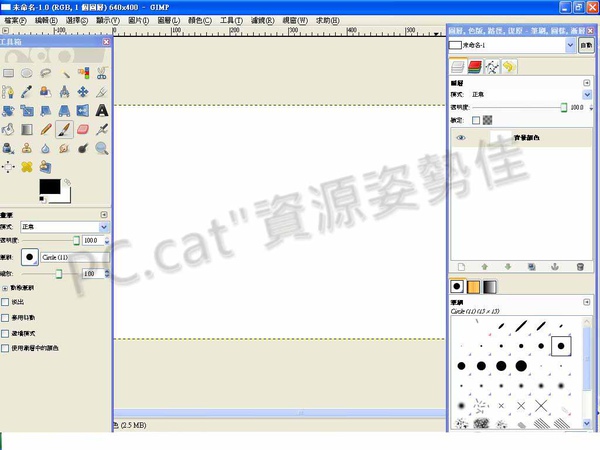Select the Perspective tool
The image size is (600, 450).
click(64, 111)
